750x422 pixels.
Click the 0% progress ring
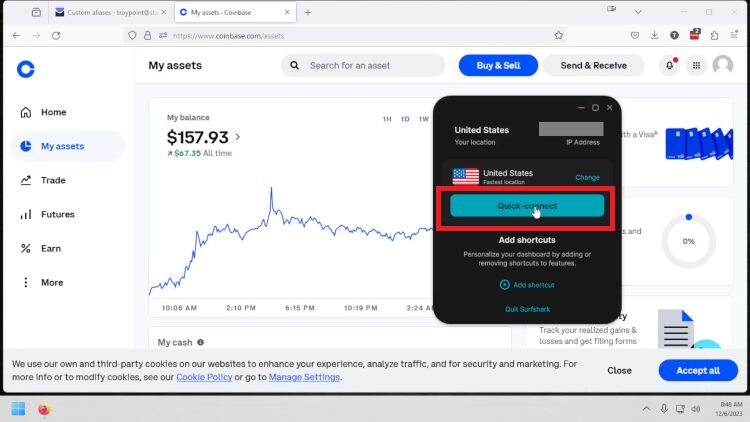pos(688,241)
